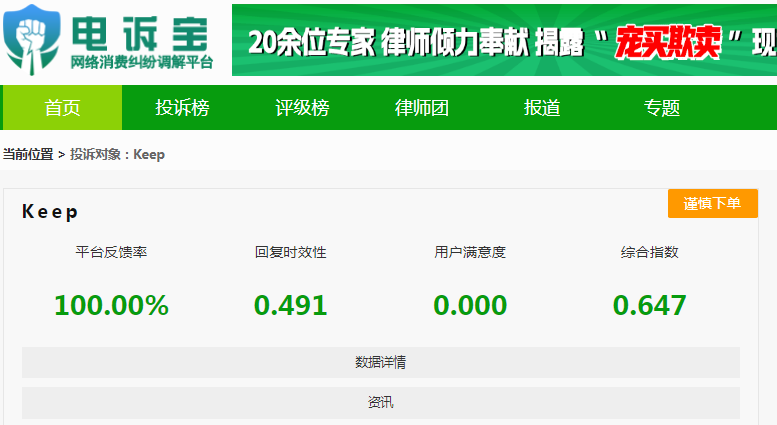Viewport: 777px width, 425px height.
Task: Click the 0.491 reply timeliness value
Action: (x=291, y=305)
